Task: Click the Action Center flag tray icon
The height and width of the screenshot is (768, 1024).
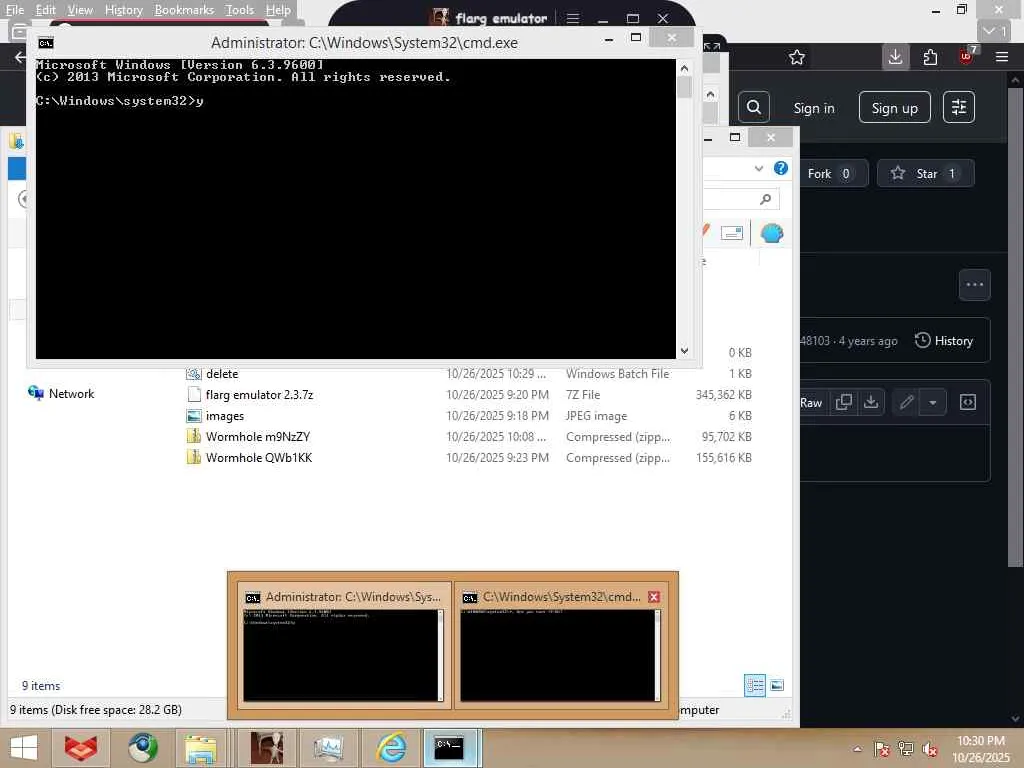Action: (x=882, y=749)
